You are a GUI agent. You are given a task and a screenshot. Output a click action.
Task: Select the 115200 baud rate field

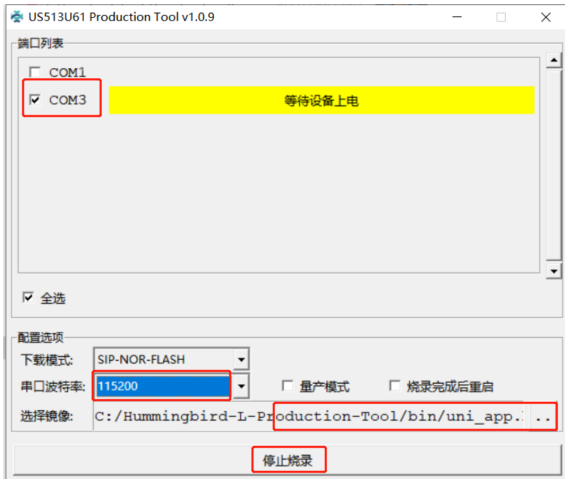coord(163,386)
